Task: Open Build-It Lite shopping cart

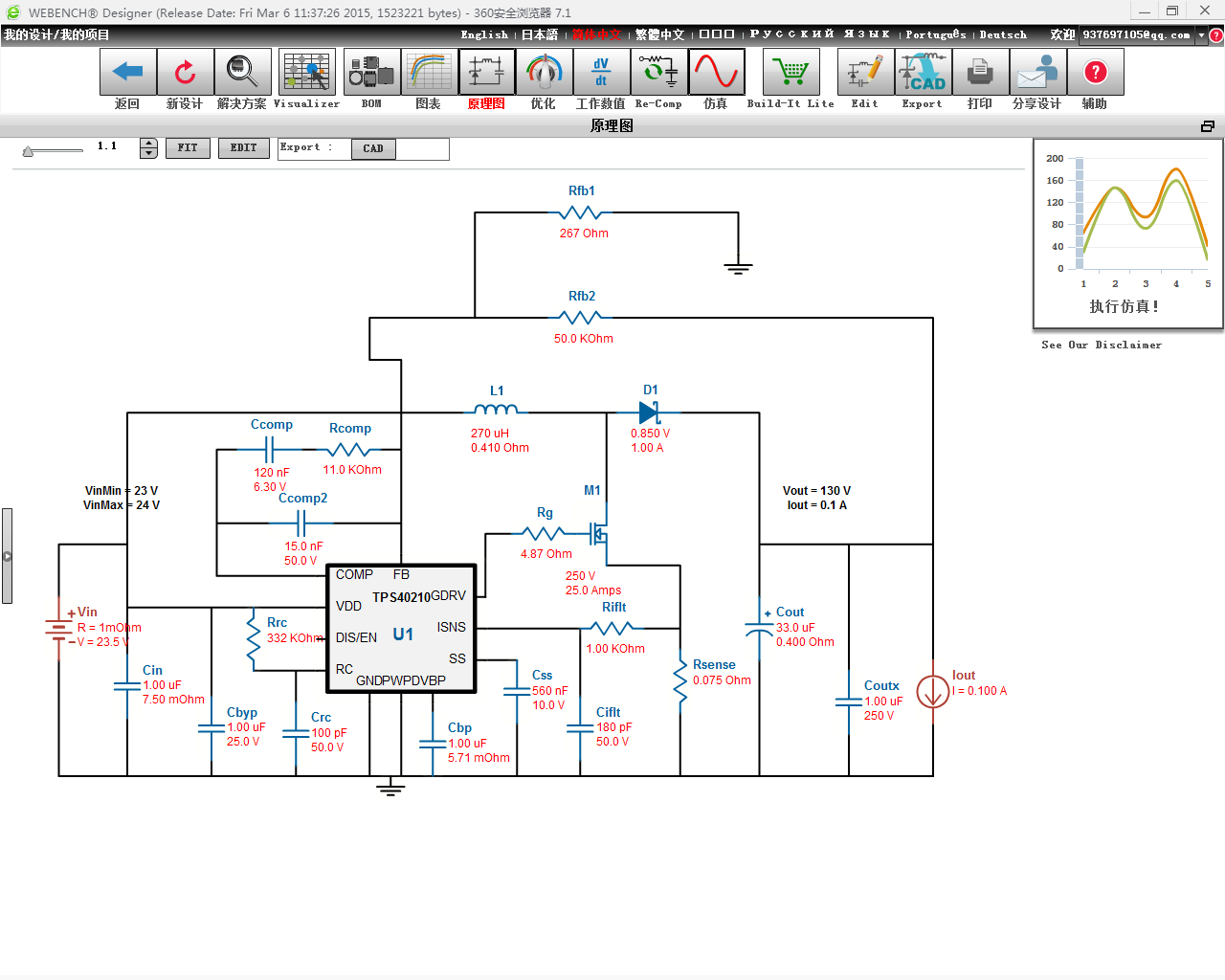Action: 791,72
